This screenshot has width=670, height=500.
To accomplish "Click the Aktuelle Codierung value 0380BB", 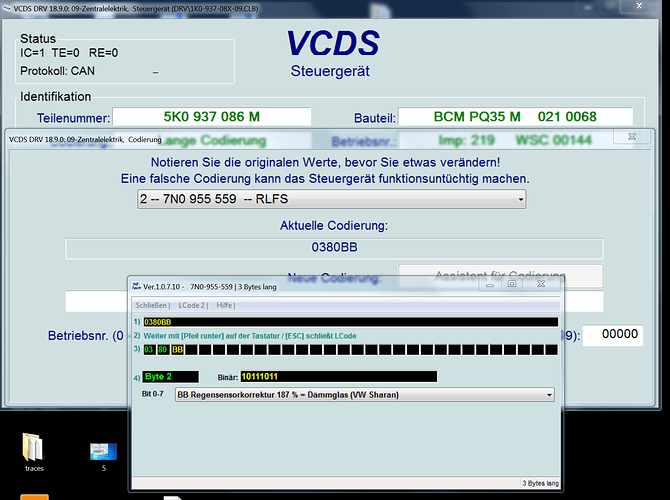I will pyautogui.click(x=334, y=248).
